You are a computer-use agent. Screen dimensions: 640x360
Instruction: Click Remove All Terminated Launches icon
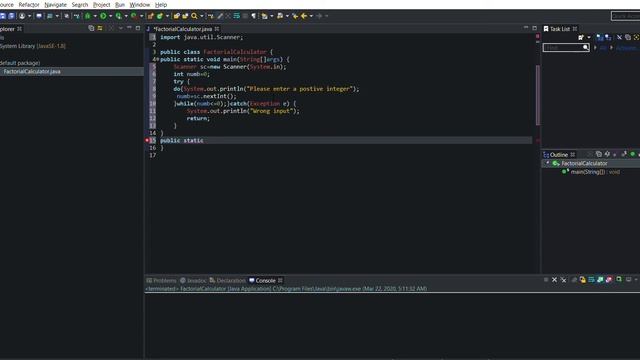tap(563, 280)
